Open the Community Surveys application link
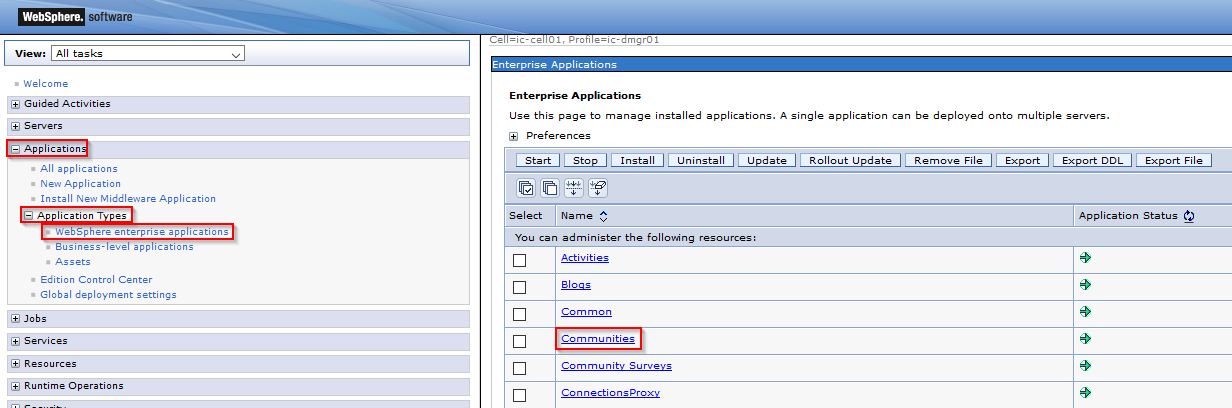 click(616, 366)
